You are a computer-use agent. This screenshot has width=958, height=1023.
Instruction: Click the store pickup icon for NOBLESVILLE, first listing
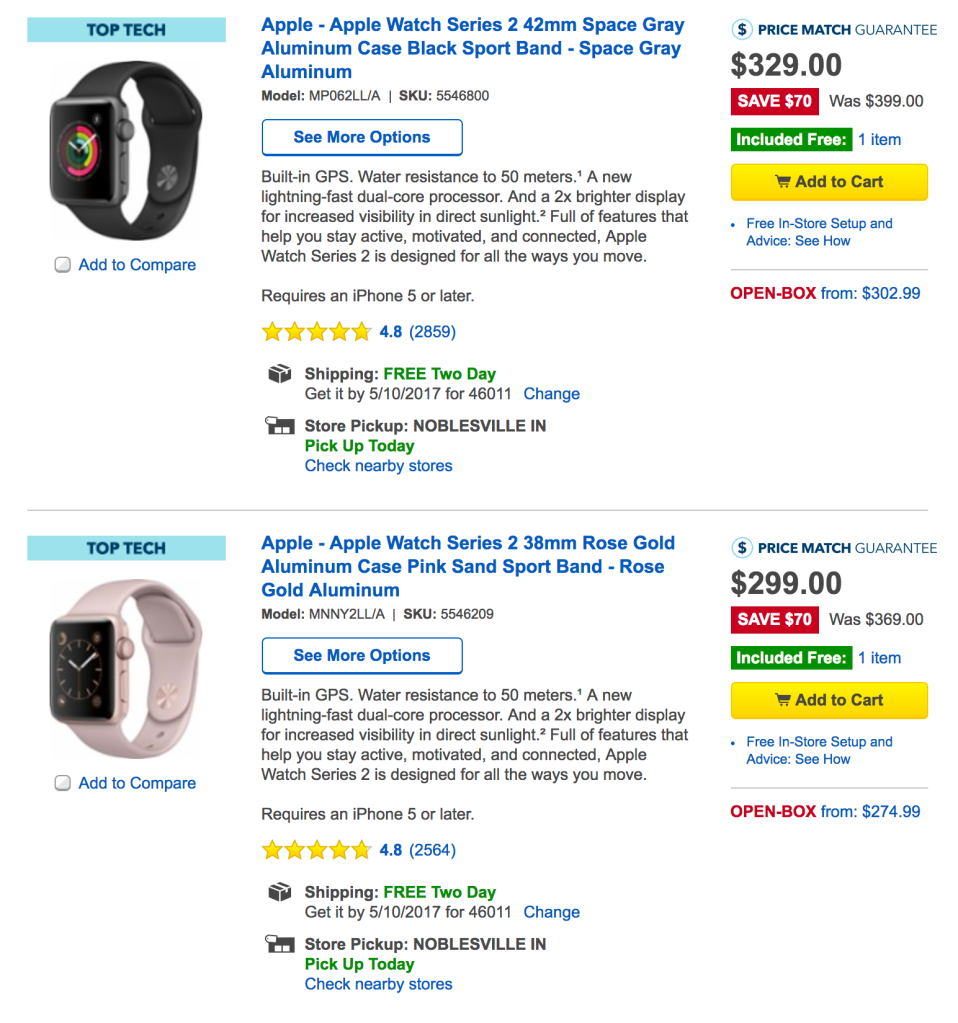pyautogui.click(x=280, y=426)
